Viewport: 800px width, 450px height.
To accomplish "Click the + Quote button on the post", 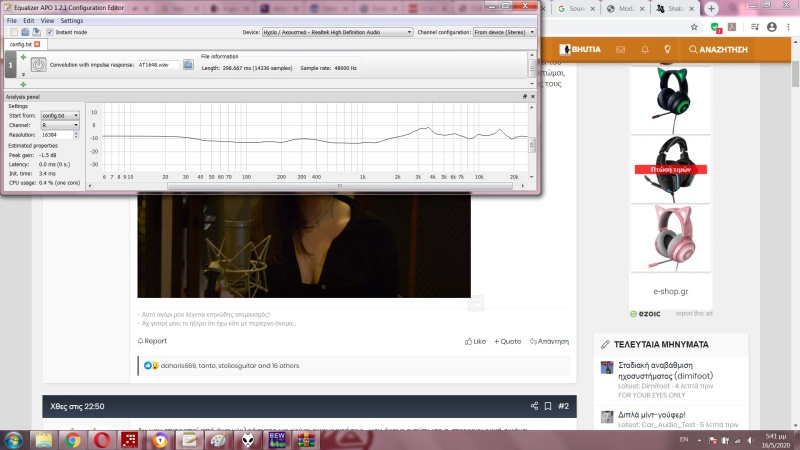I will pos(507,341).
